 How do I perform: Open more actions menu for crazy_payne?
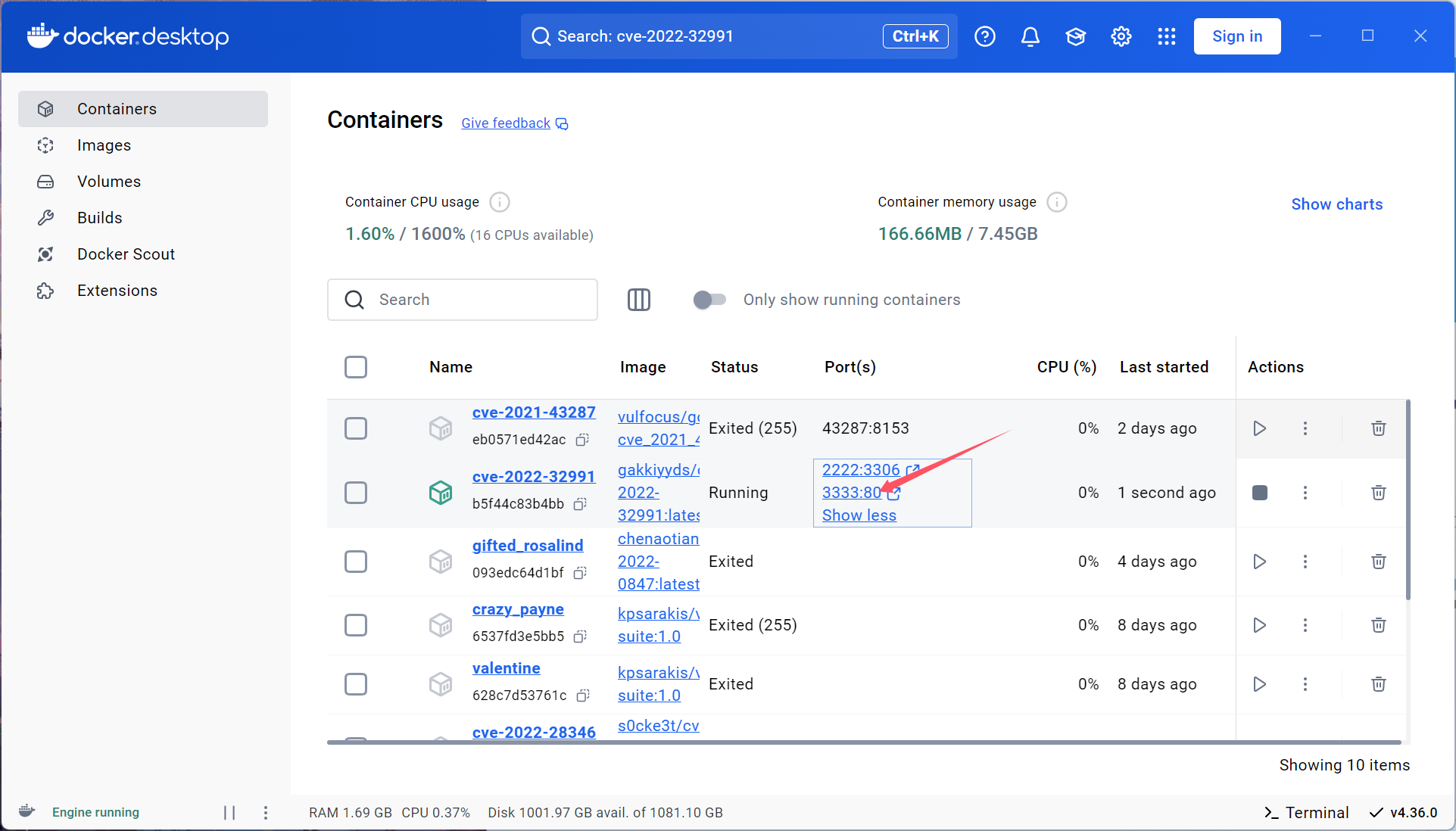point(1305,625)
